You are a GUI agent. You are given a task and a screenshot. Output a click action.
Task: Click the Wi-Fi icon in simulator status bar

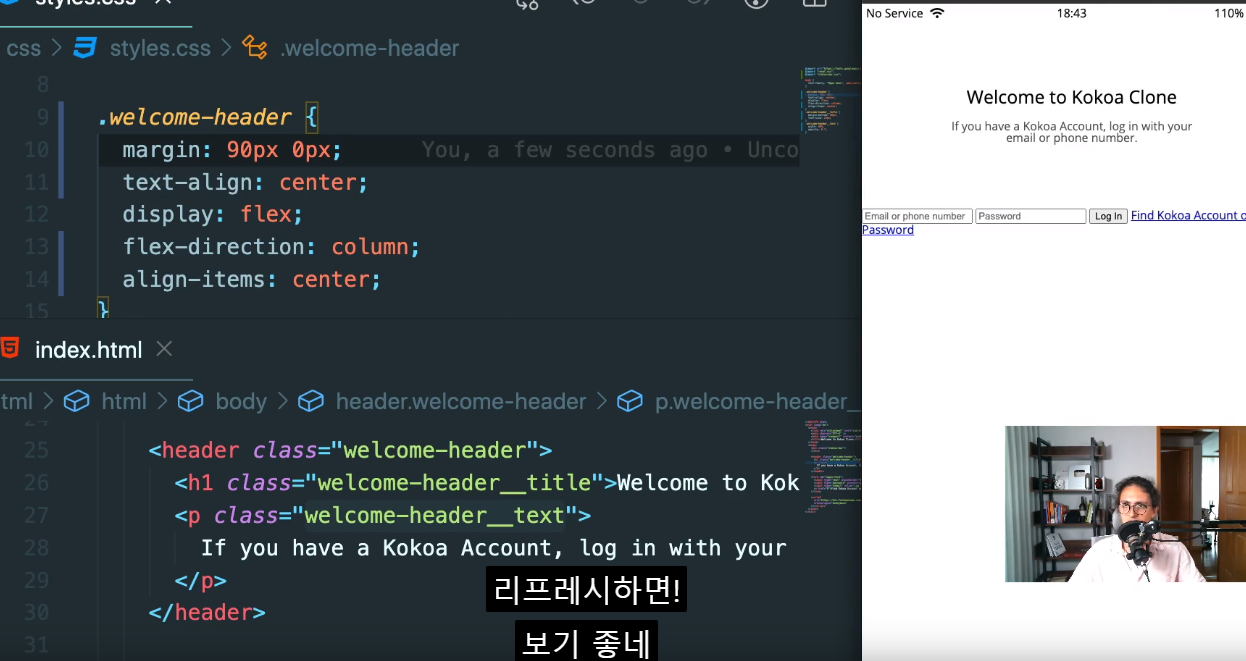coord(937,13)
